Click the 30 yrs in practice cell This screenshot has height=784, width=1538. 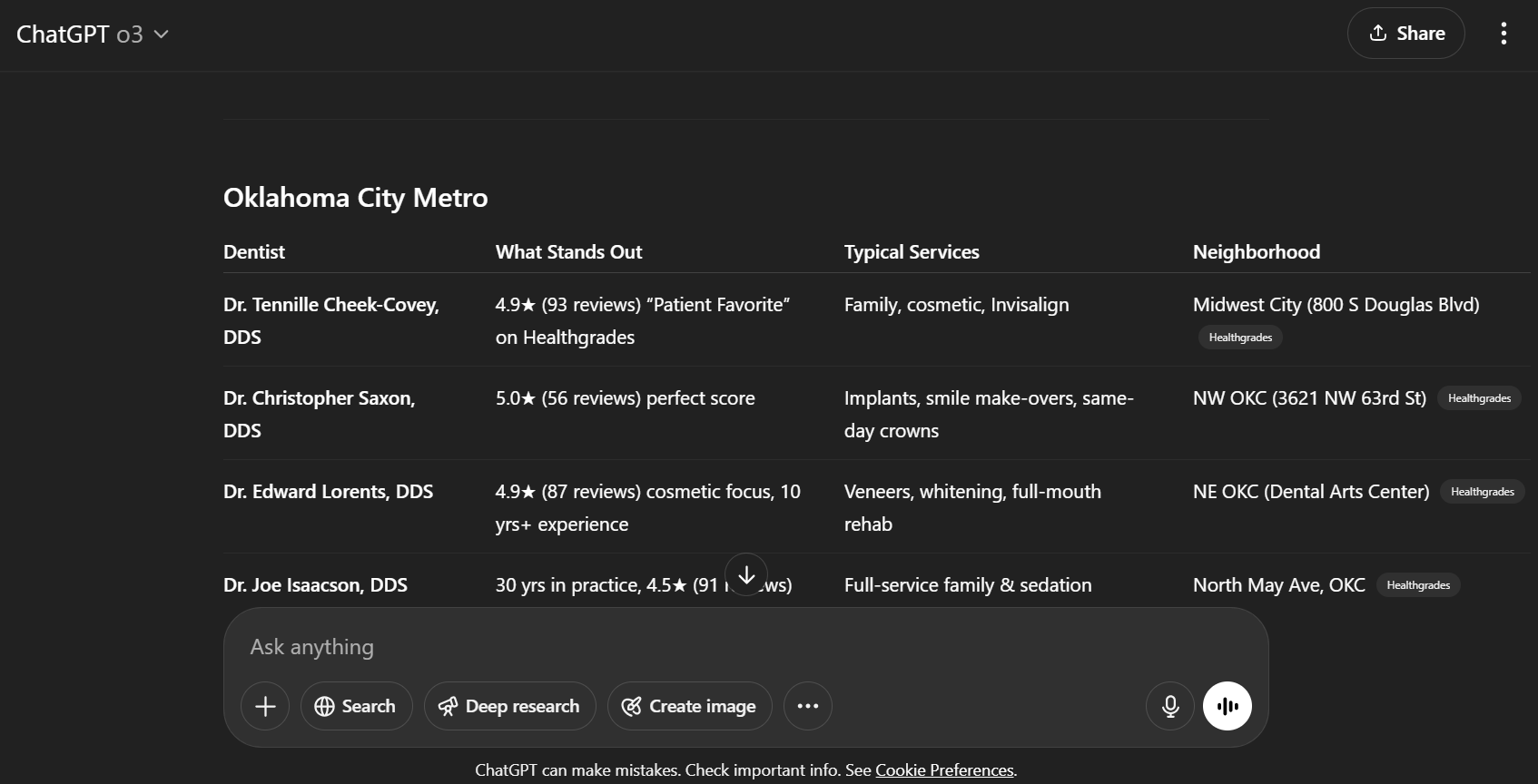click(644, 585)
